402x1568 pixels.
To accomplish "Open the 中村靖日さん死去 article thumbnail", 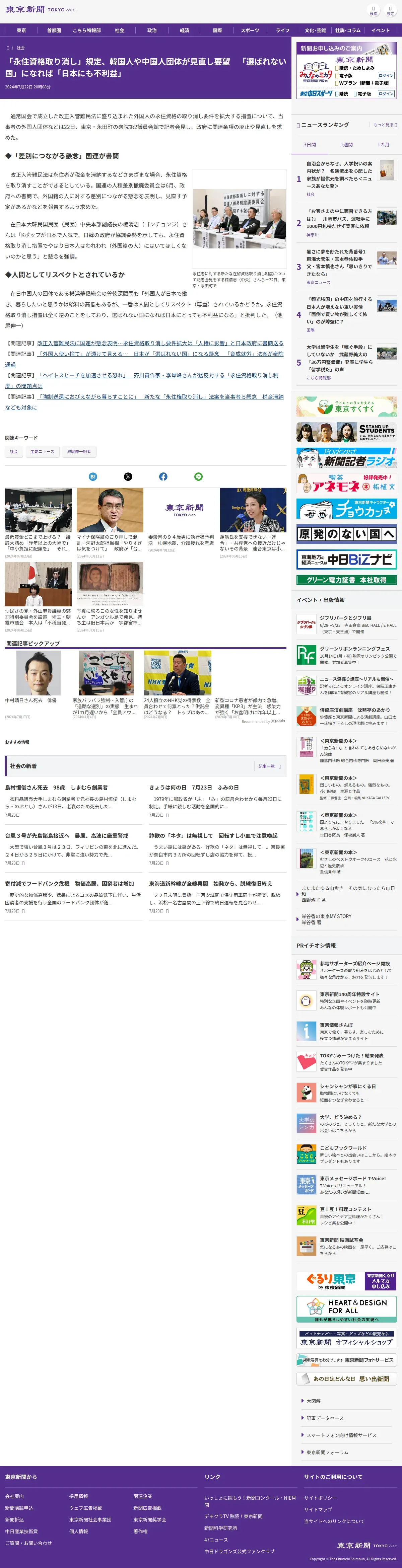I will [39, 673].
